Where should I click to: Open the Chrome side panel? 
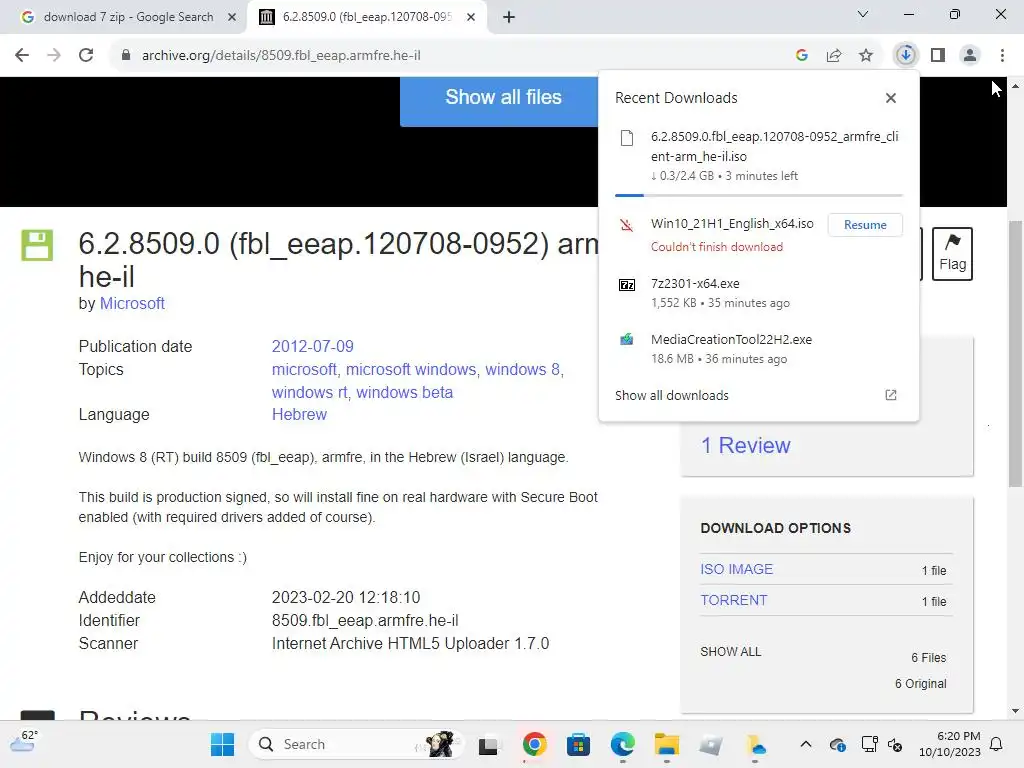938,56
